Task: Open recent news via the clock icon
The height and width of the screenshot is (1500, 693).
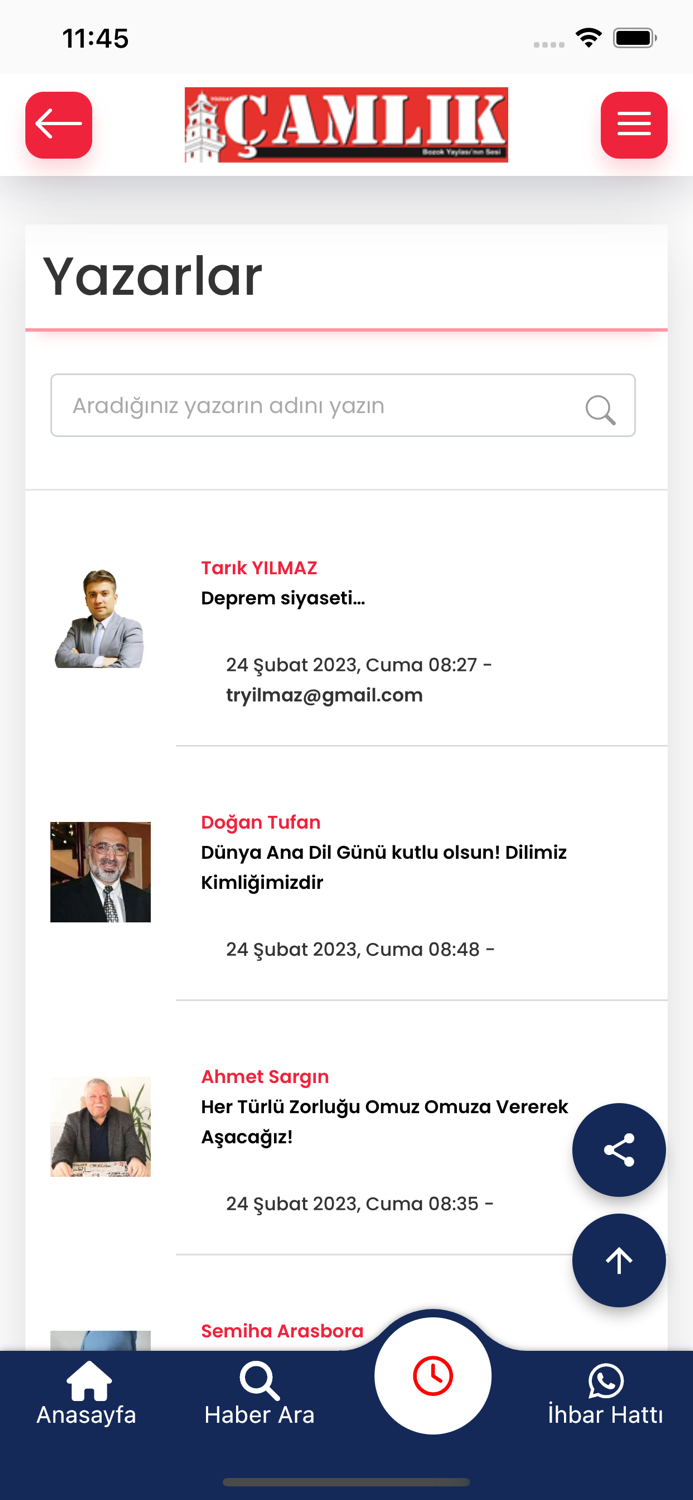Action: 433,1376
